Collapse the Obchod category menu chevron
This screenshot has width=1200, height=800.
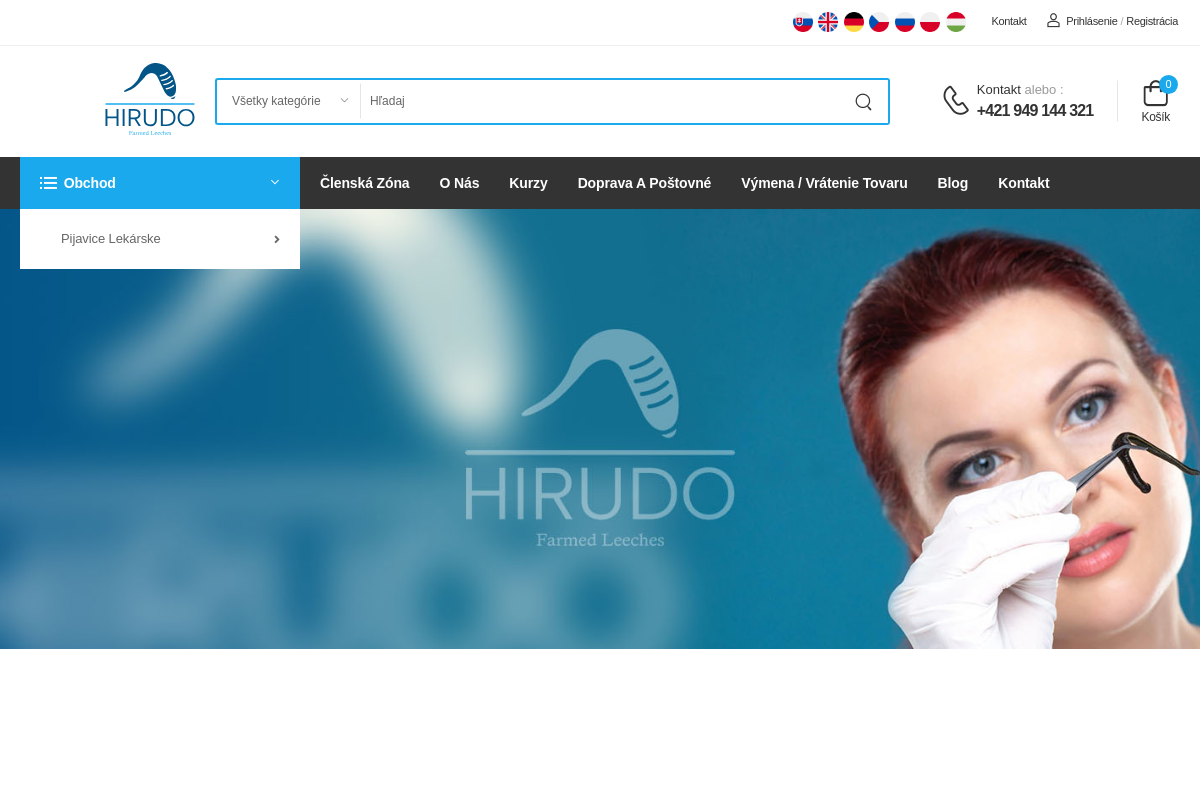pos(274,183)
